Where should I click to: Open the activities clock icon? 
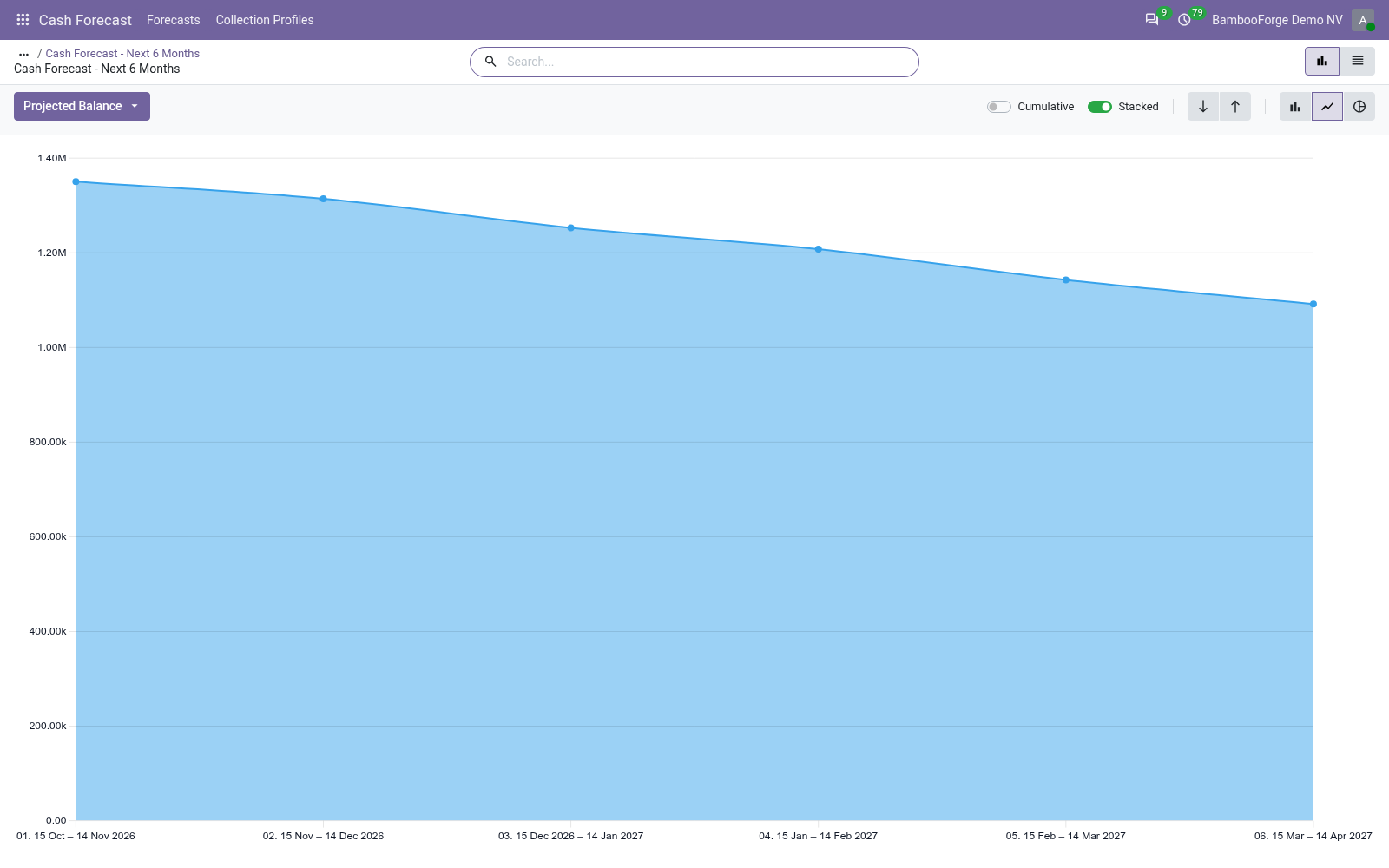point(1184,20)
